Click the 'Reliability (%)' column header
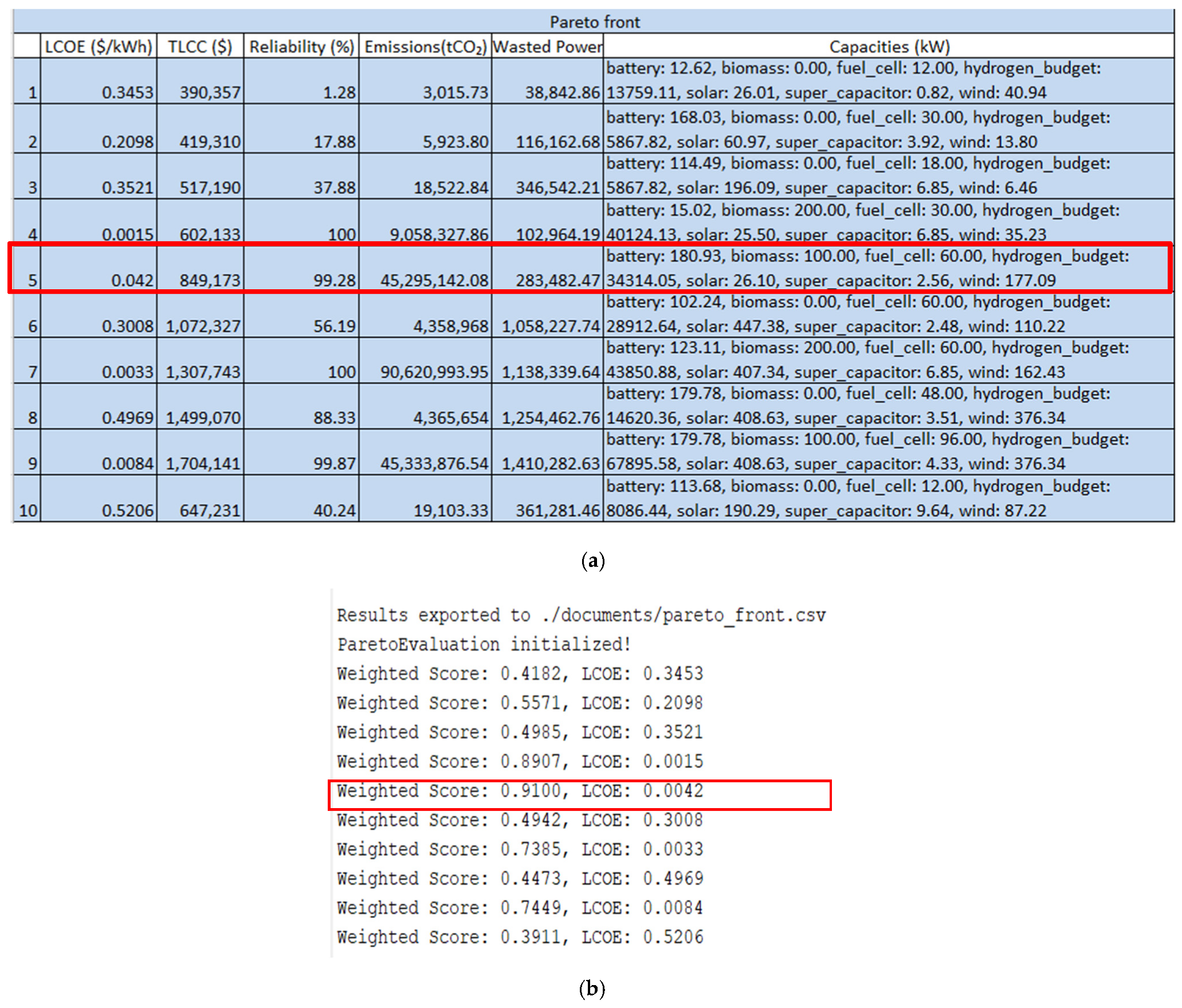Screen dimensions: 1182x1008 pos(301,46)
